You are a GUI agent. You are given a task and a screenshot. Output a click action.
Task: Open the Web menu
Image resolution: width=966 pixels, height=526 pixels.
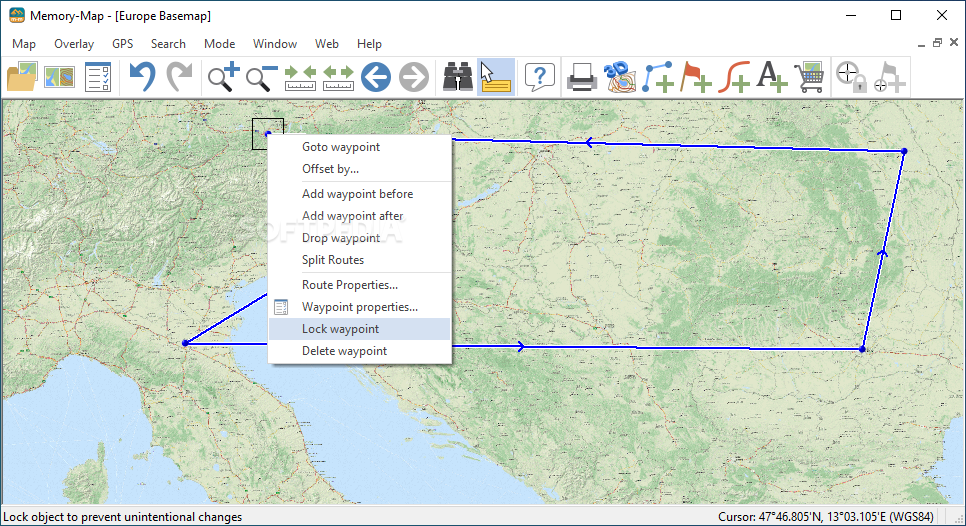(x=327, y=44)
